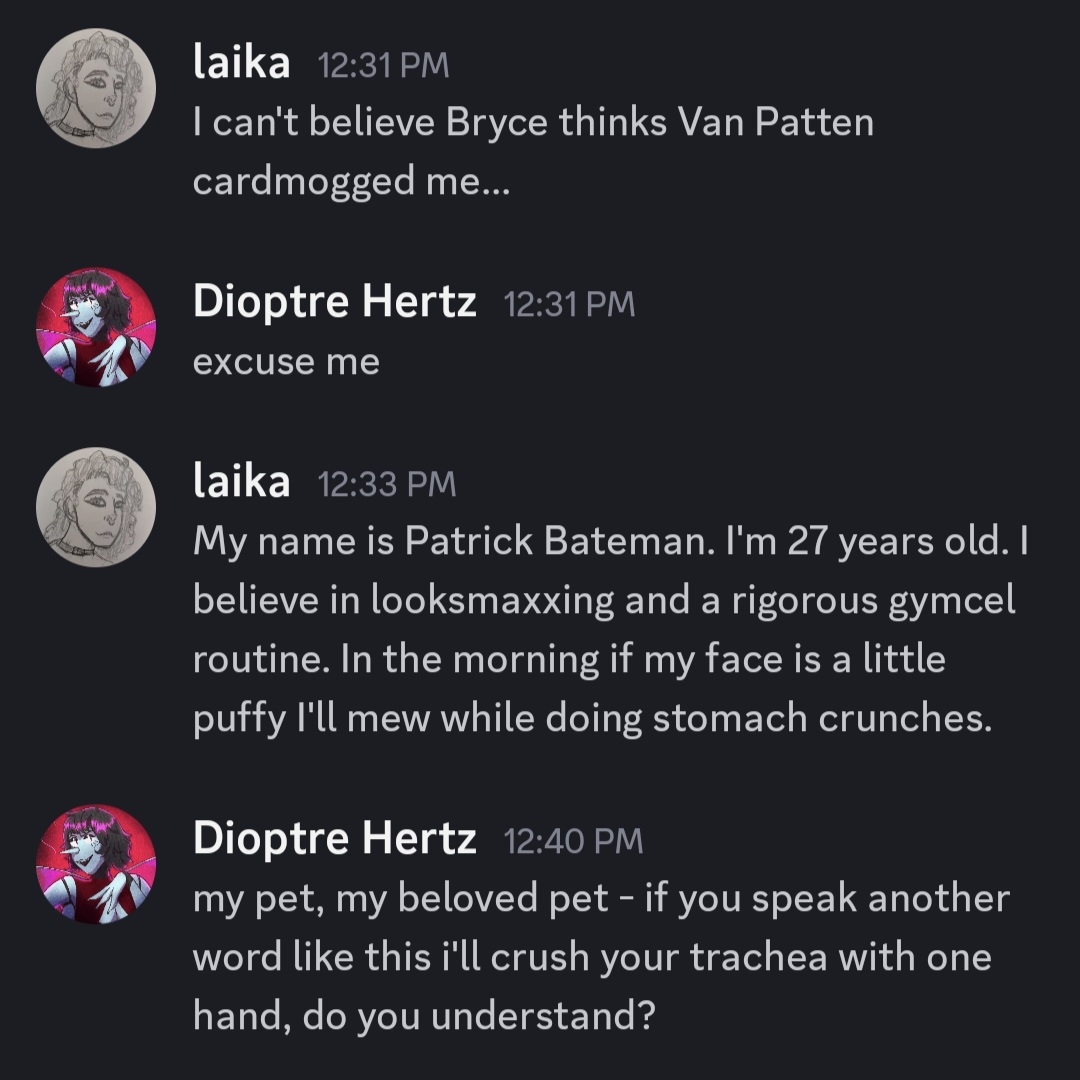Screen dimensions: 1080x1080
Task: Click the line beginning "believe in looksmaxxing"
Action: pyautogui.click(x=603, y=600)
